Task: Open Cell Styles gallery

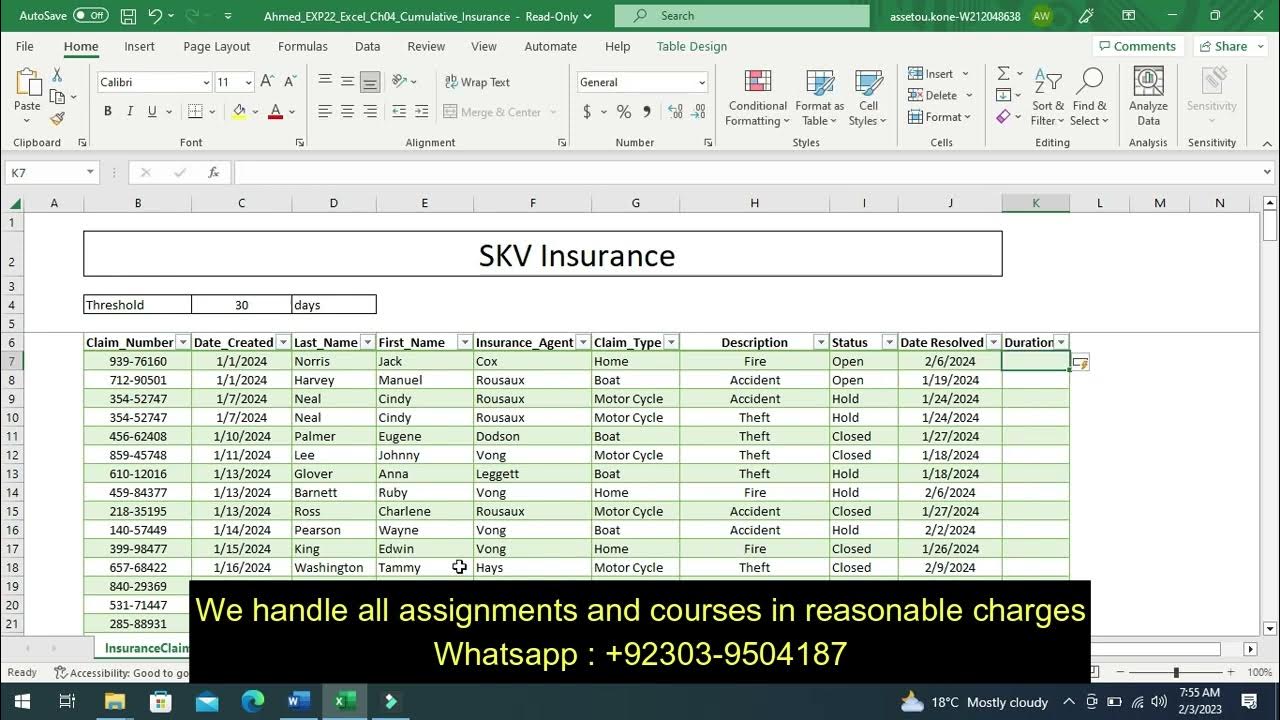Action: click(868, 98)
